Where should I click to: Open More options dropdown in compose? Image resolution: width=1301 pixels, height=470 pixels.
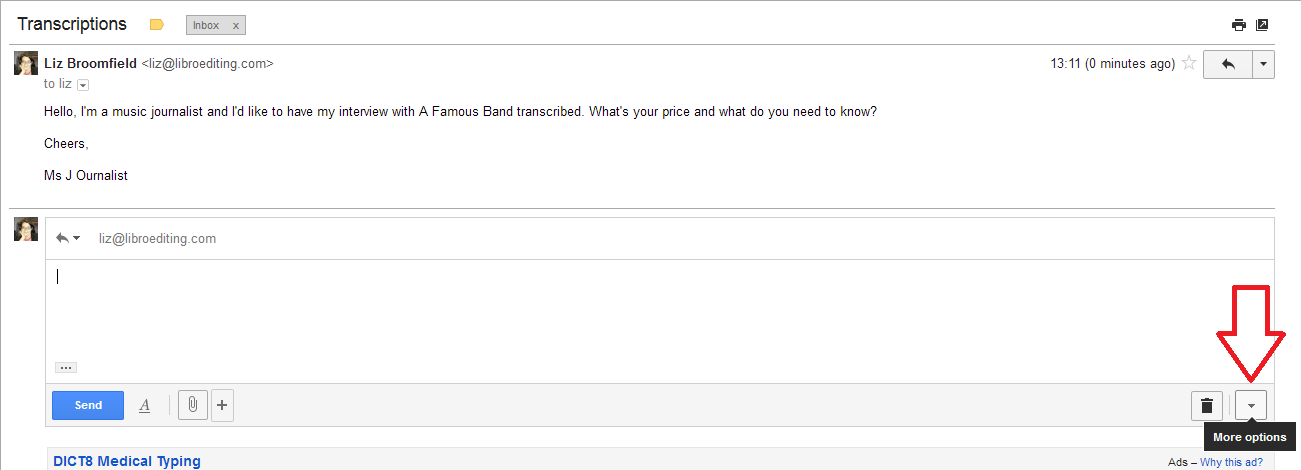click(x=1251, y=405)
